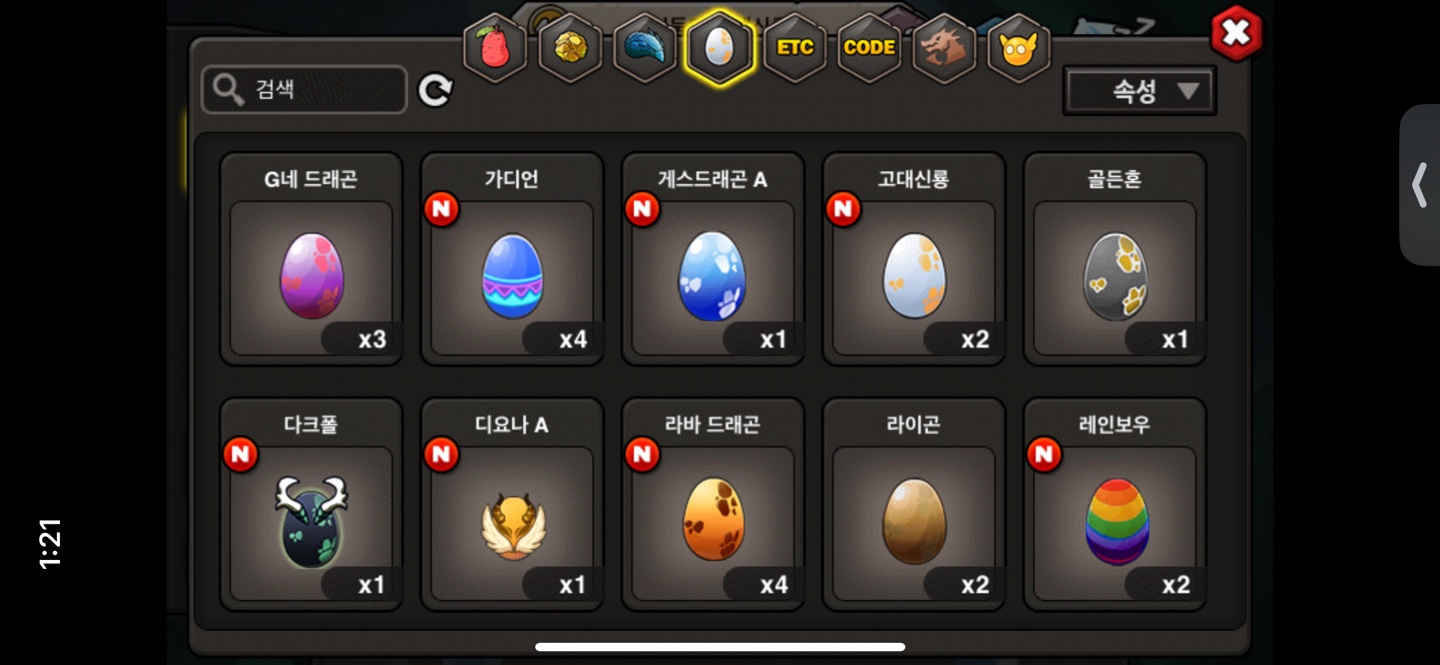1440x665 pixels.
Task: Select the 레인보우 rainbow striped egg
Action: click(1115, 505)
